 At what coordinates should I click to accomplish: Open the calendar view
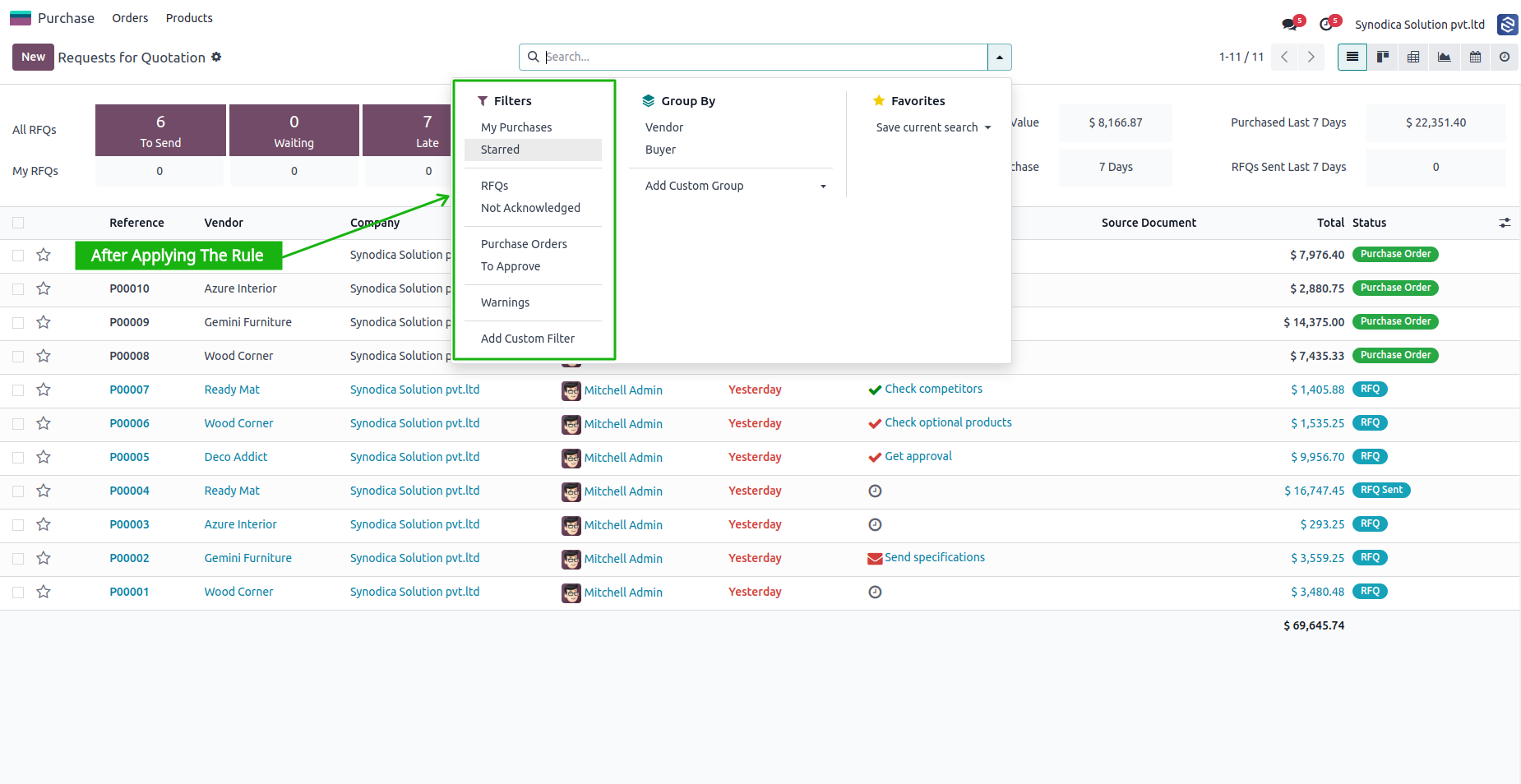1476,57
